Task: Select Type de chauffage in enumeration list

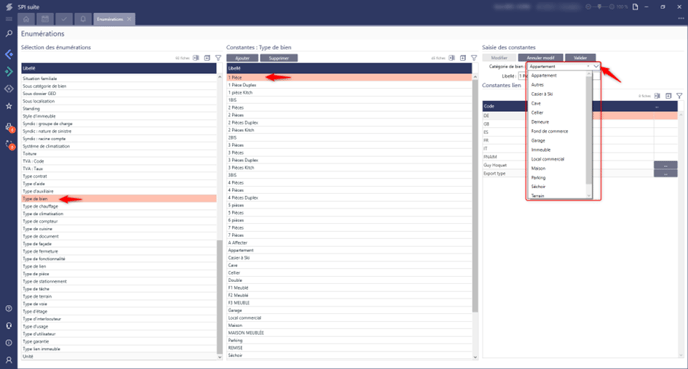Action: click(x=118, y=206)
